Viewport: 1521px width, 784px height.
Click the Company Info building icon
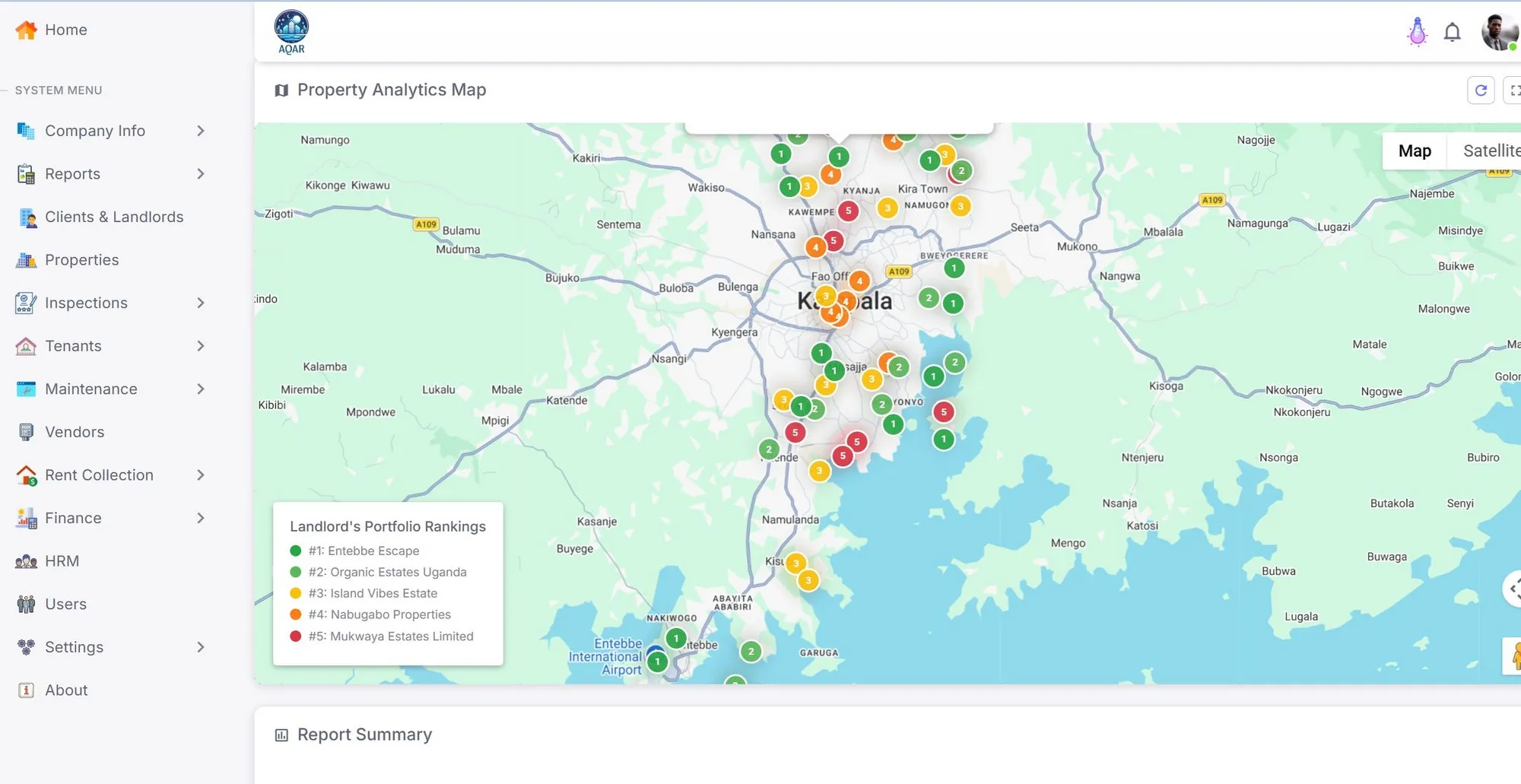coord(26,131)
